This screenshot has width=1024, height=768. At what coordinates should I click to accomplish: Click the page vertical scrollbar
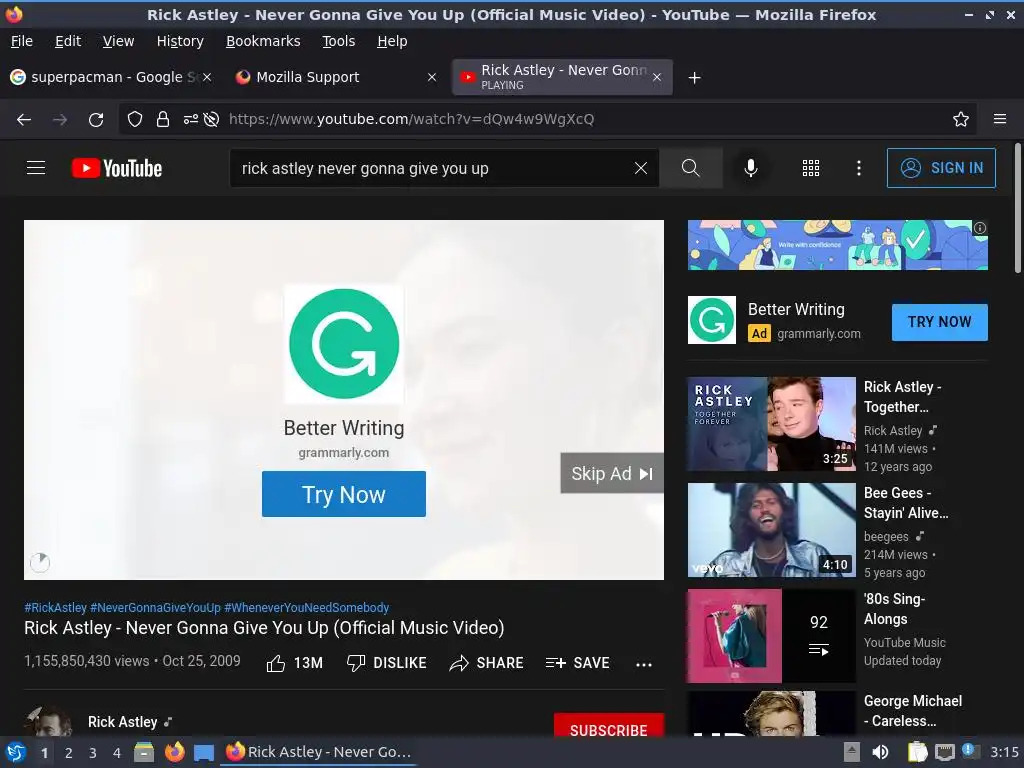(x=1017, y=209)
